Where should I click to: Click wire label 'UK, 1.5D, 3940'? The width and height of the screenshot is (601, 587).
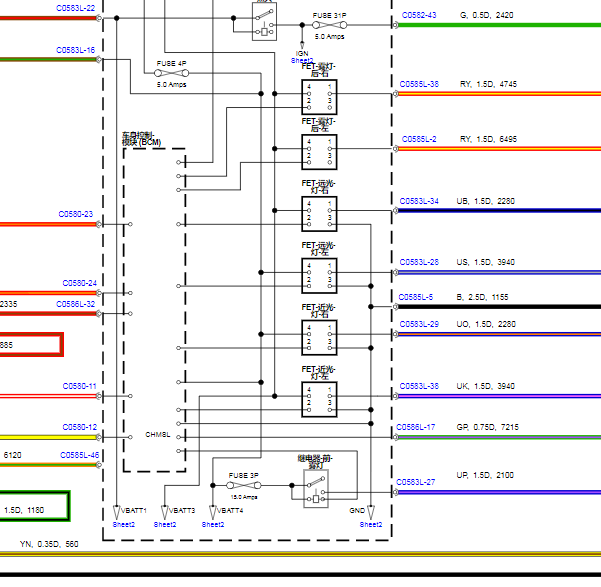tap(486, 386)
